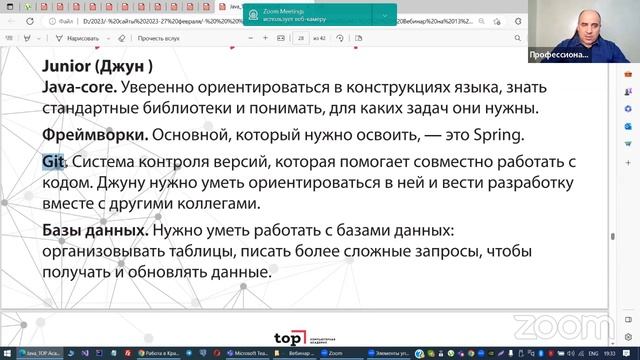Select the eraser tool in PDF toolbar
This screenshot has height=360, width=640.
click(x=121, y=38)
